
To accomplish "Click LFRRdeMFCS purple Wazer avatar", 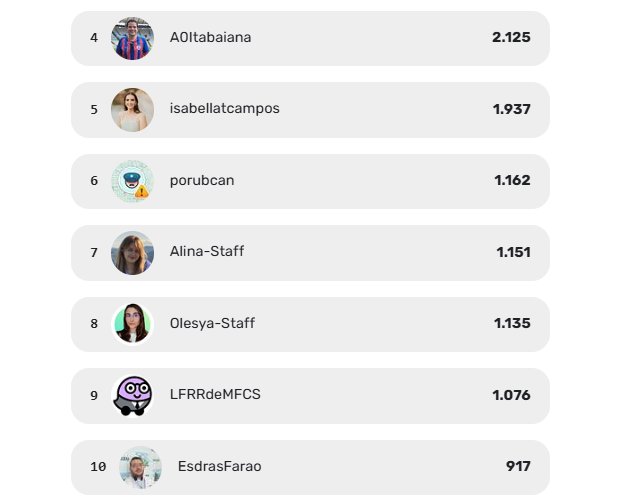I will point(132,396).
